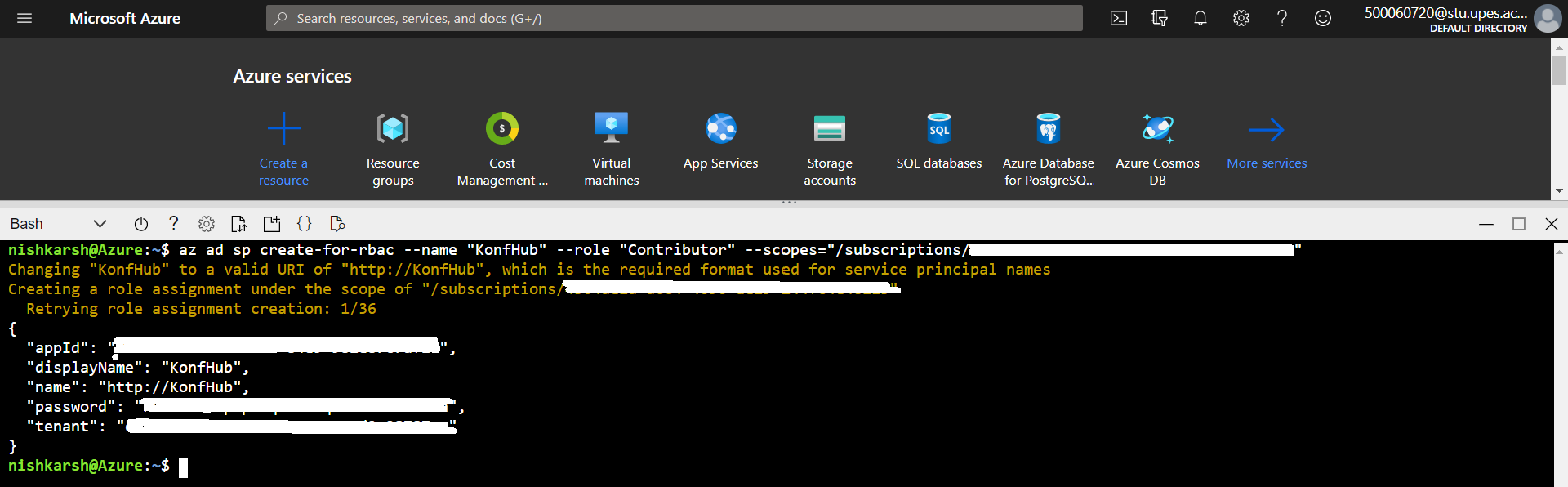The image size is (1568, 487).
Task: Minimize the Cloud Shell panel
Action: (1486, 224)
